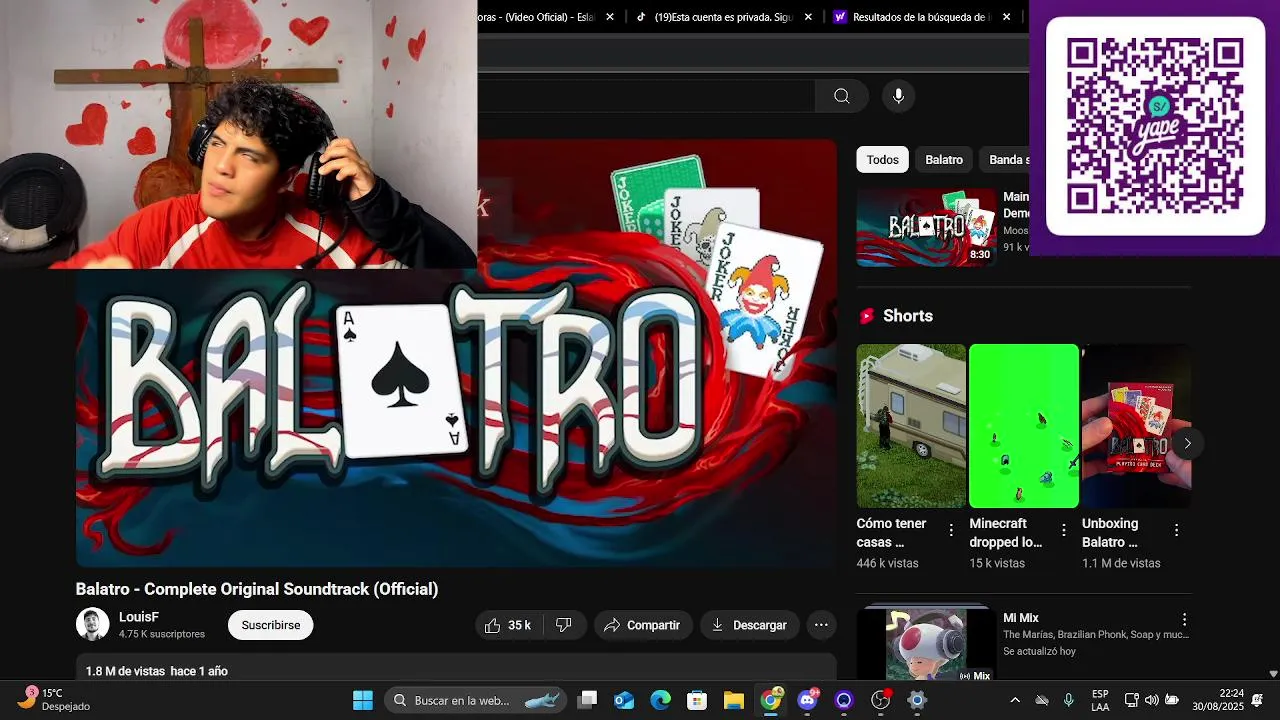This screenshot has height=720, width=1280.
Task: Open the gear Settings app in taskbar
Action: (917, 700)
